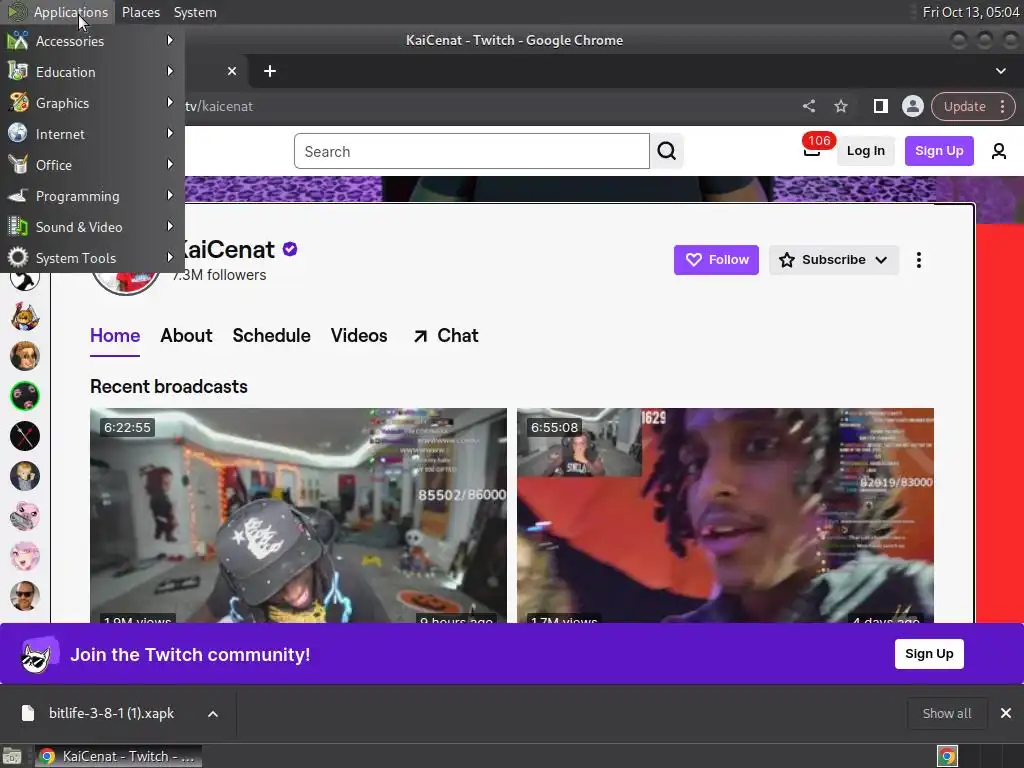Click the Accessories scissors icon
1024x768 pixels.
(x=18, y=40)
